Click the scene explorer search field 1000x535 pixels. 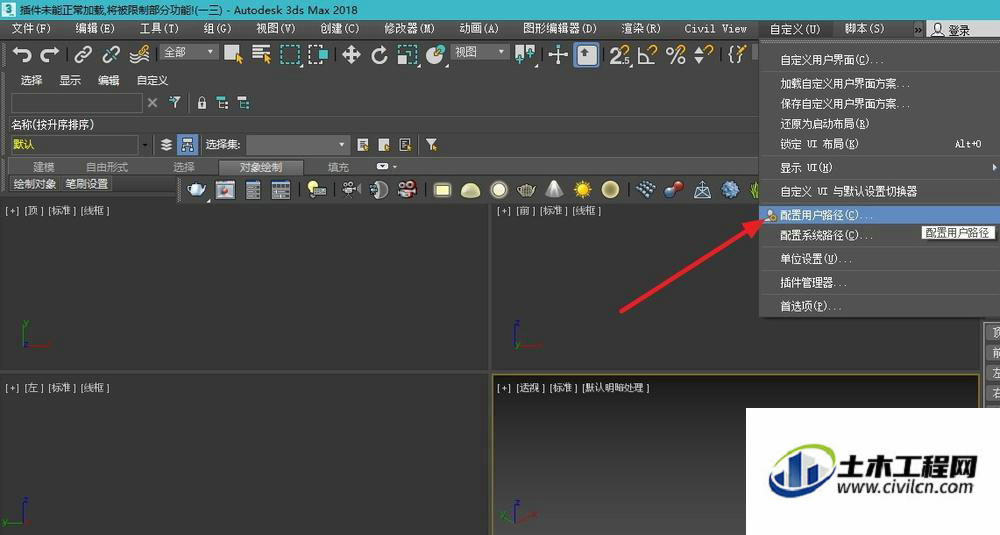click(77, 103)
